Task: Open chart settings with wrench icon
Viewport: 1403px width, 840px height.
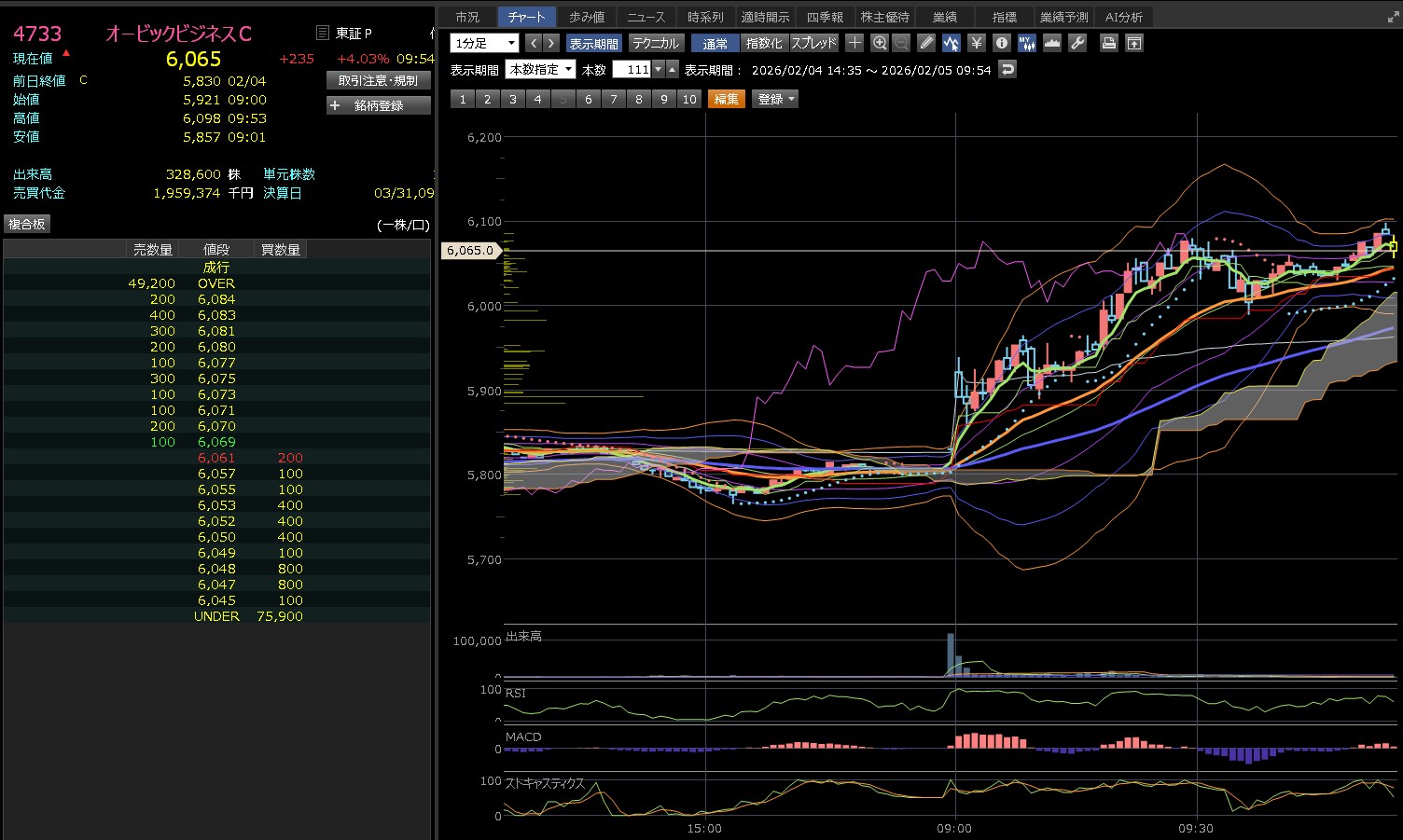Action: (x=1077, y=43)
